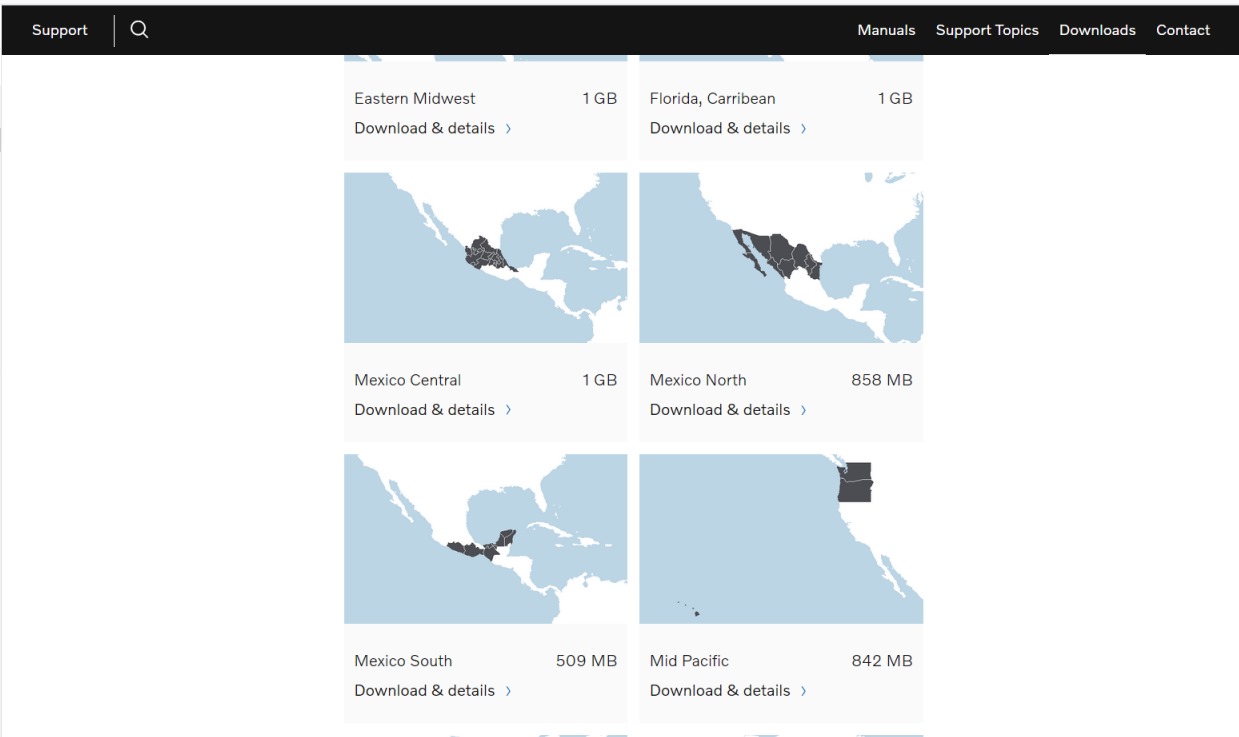
Task: Click the Mexico Central title text
Action: [408, 380]
